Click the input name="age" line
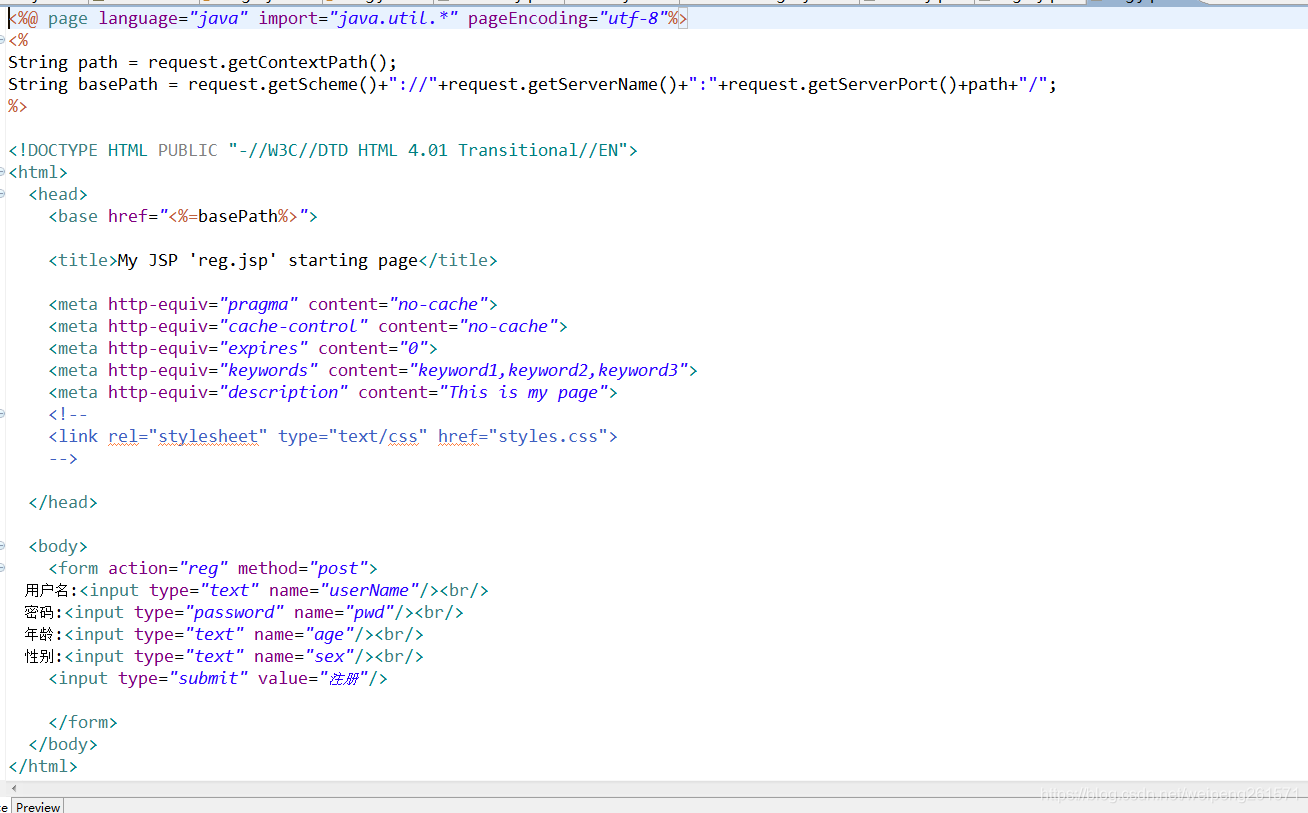 click(x=224, y=634)
